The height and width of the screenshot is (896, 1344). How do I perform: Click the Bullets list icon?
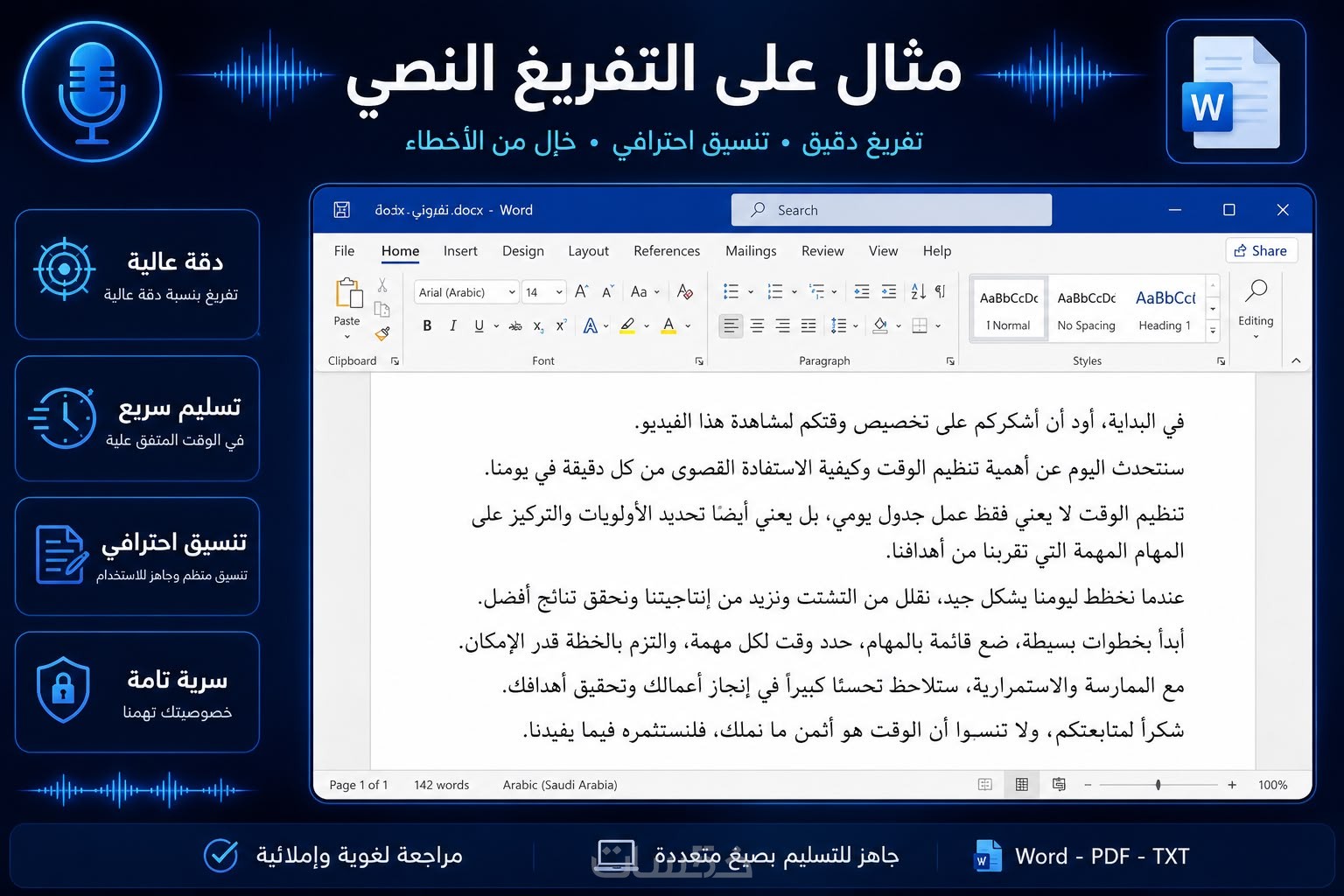coord(731,291)
